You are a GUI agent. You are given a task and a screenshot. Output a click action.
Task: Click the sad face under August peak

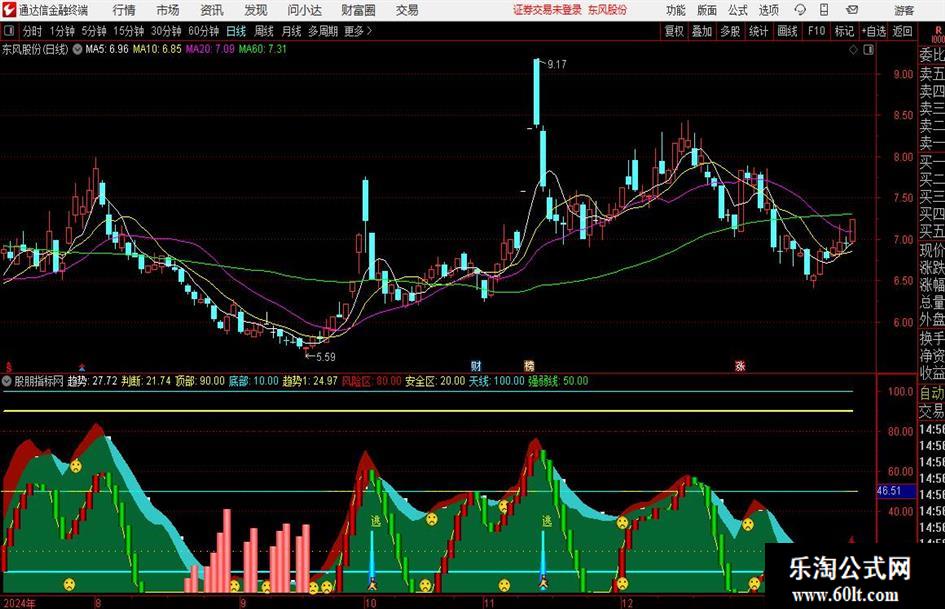coord(76,466)
